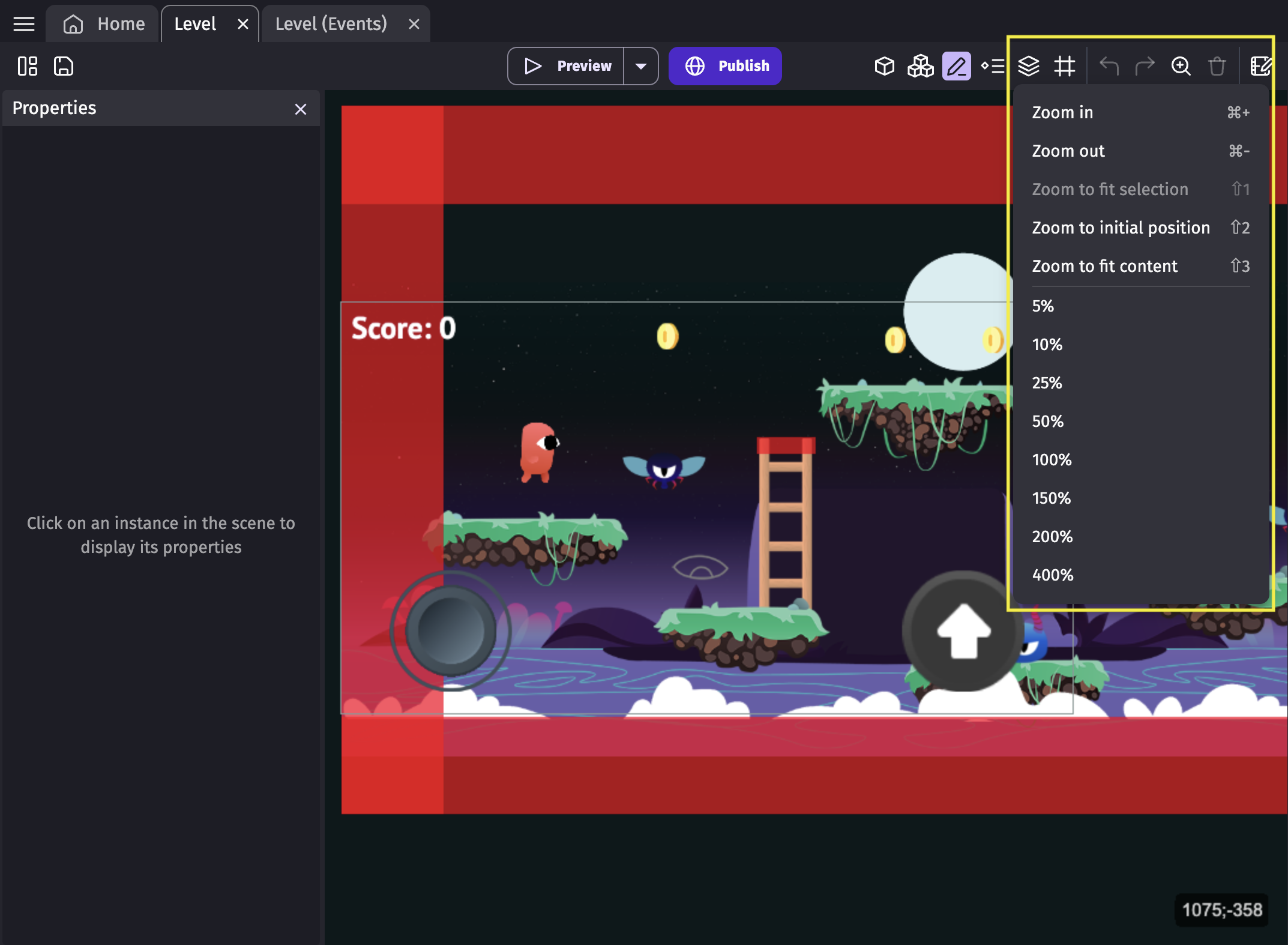Select Zoom to fit content

1104,266
